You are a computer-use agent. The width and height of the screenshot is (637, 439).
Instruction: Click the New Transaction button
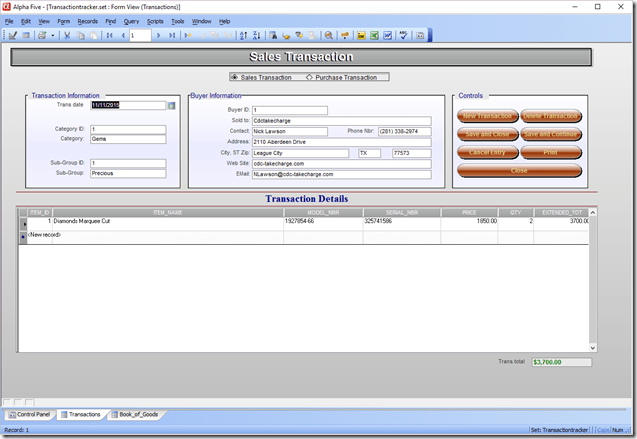[489, 116]
